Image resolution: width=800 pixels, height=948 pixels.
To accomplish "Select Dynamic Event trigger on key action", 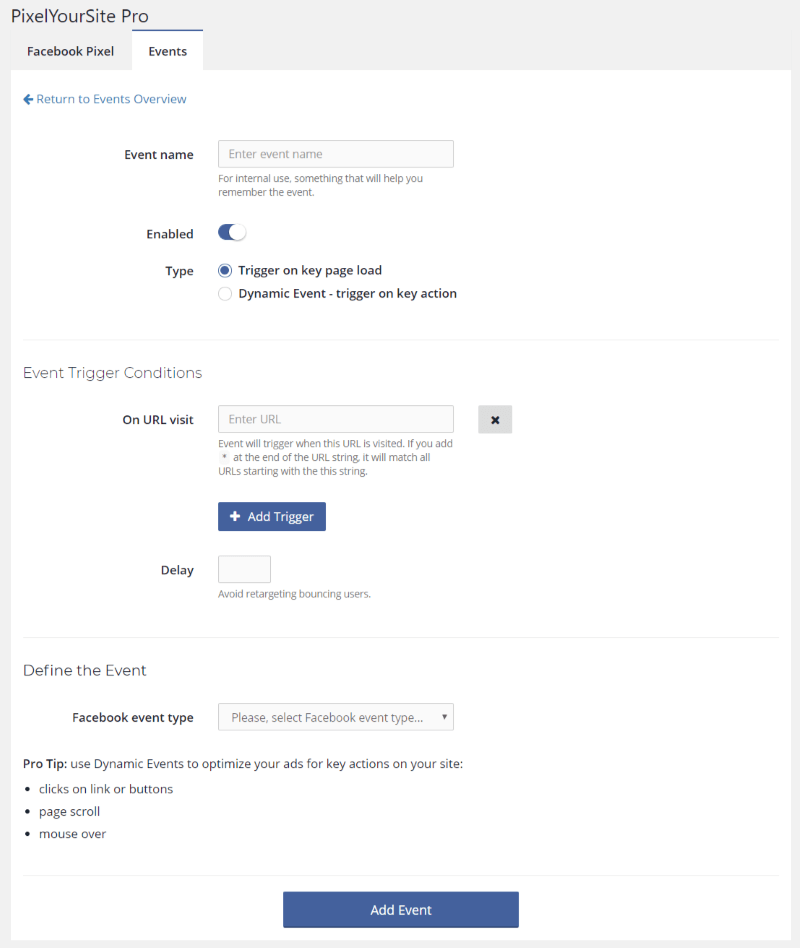I will coord(225,294).
